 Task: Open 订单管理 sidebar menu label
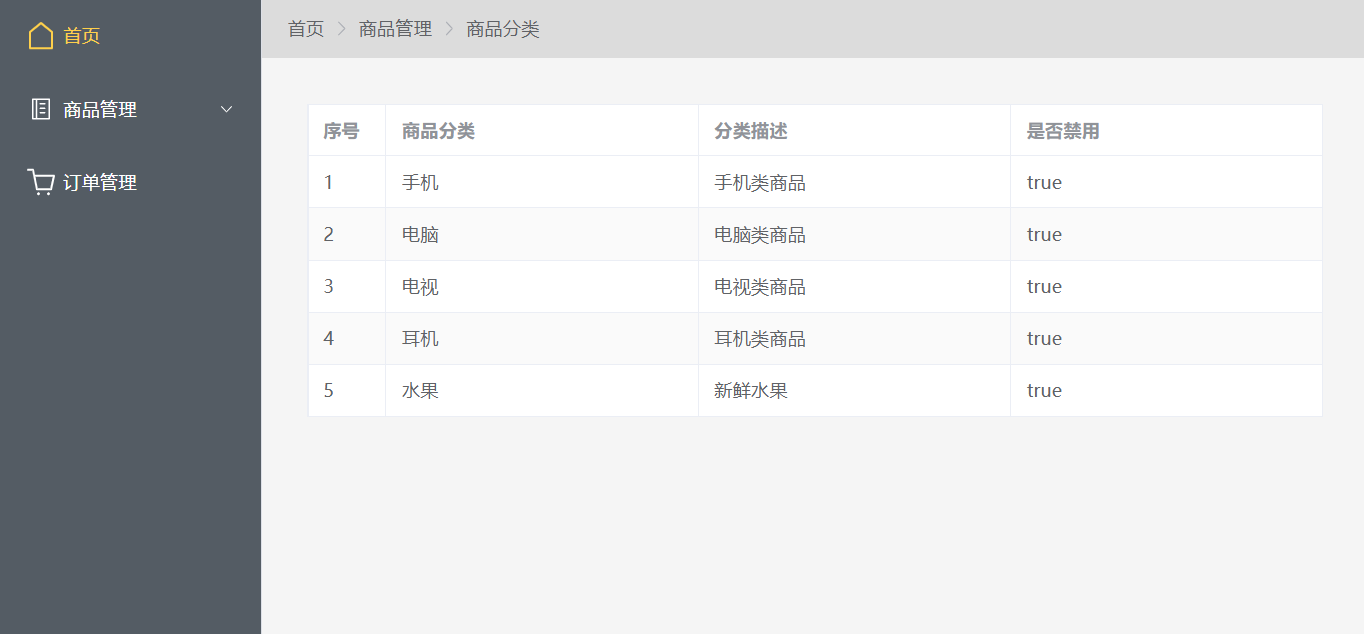point(100,182)
